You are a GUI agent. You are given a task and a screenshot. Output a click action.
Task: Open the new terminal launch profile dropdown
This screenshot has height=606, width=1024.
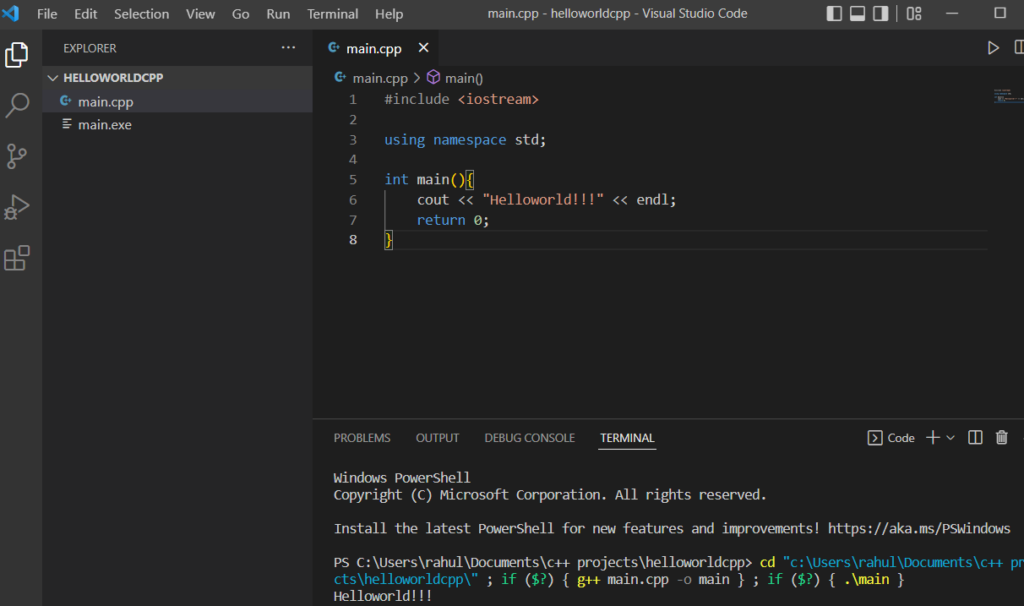coord(951,438)
